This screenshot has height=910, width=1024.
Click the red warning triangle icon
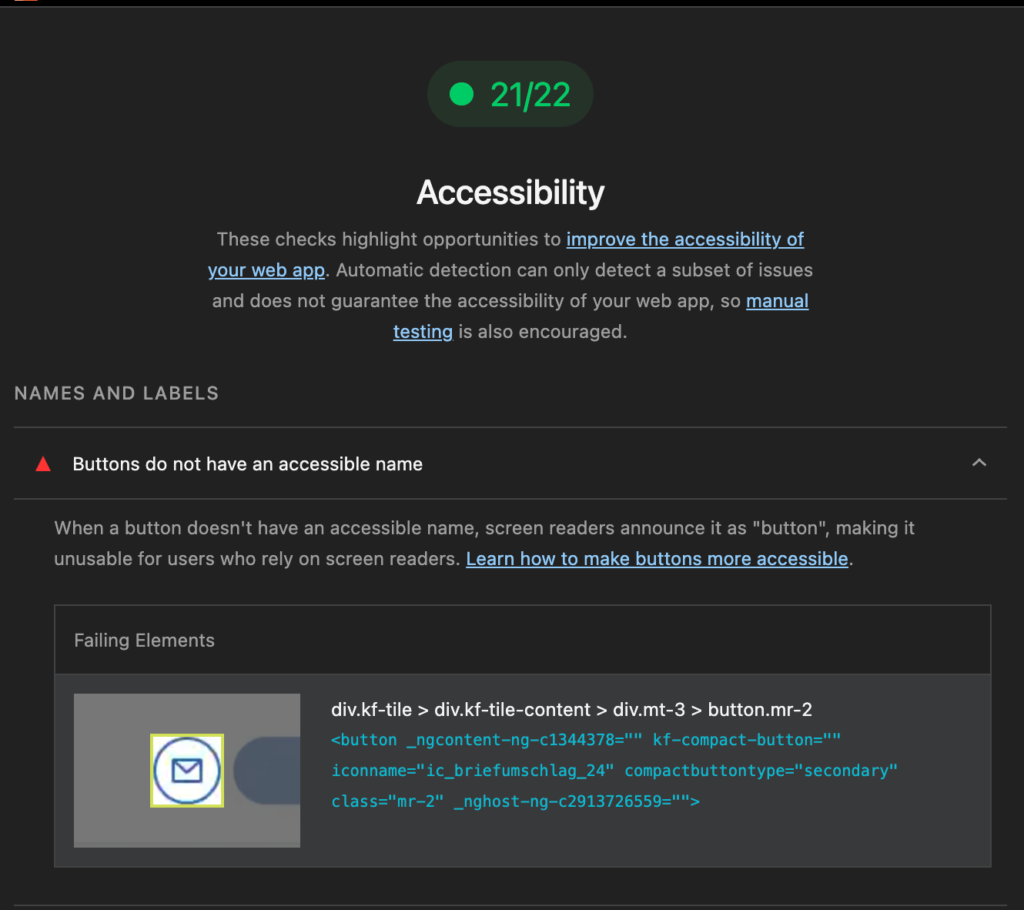42,463
